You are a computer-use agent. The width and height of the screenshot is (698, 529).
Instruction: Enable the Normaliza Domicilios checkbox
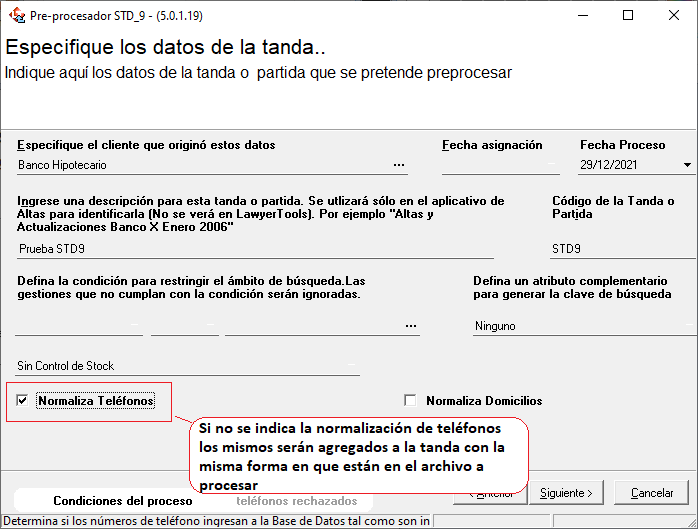point(410,401)
